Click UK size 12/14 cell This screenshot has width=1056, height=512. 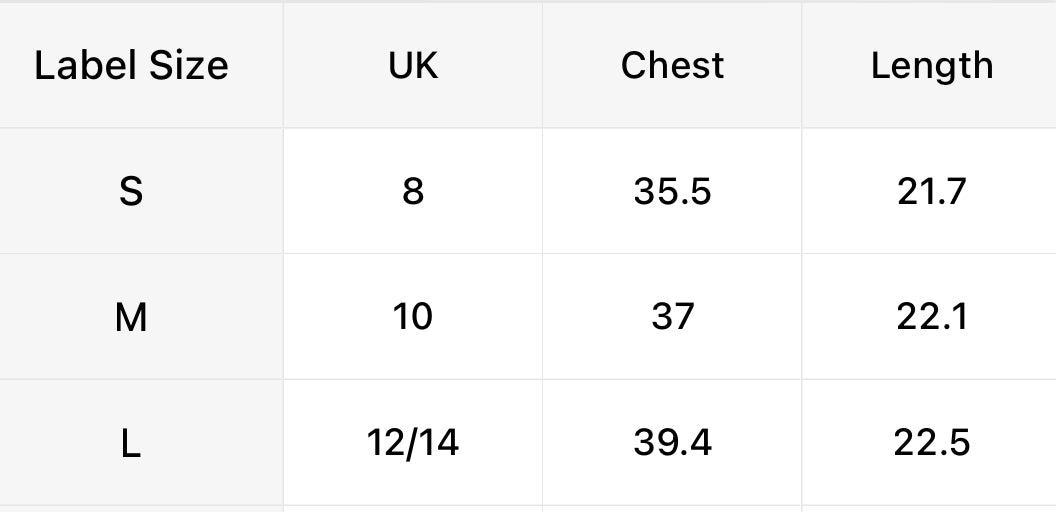coord(413,442)
